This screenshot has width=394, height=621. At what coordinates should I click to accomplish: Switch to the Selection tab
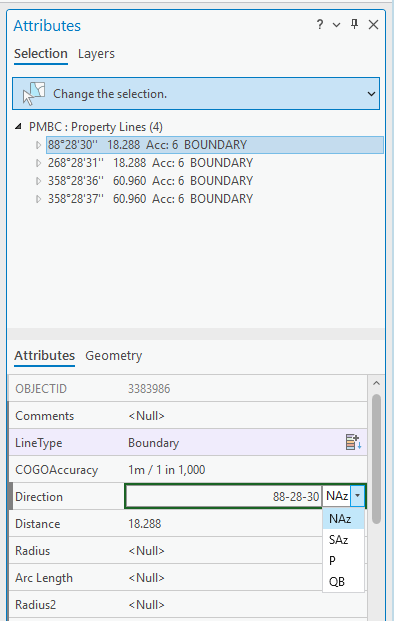click(x=41, y=54)
